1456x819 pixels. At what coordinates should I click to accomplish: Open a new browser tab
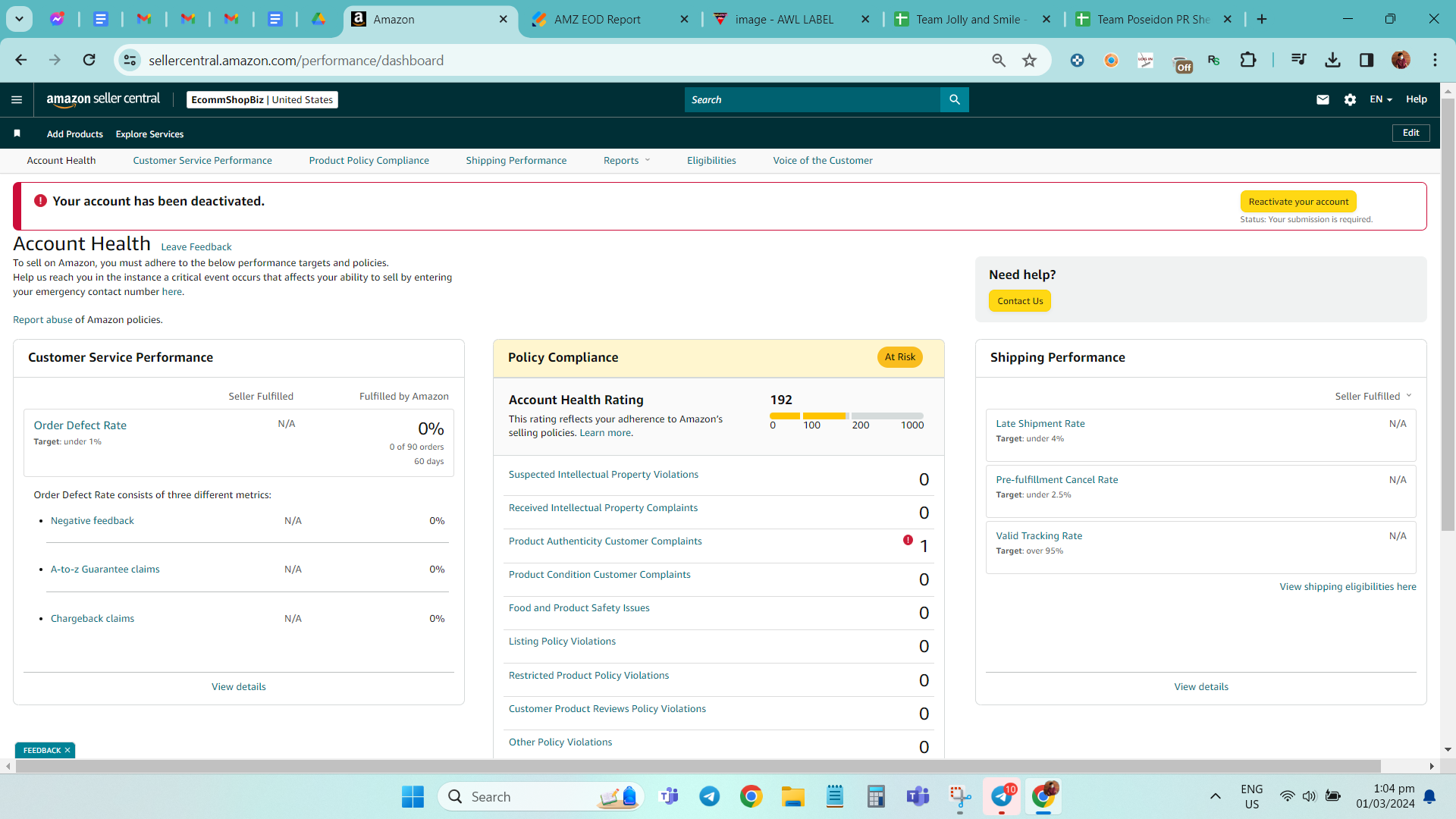(x=1262, y=19)
